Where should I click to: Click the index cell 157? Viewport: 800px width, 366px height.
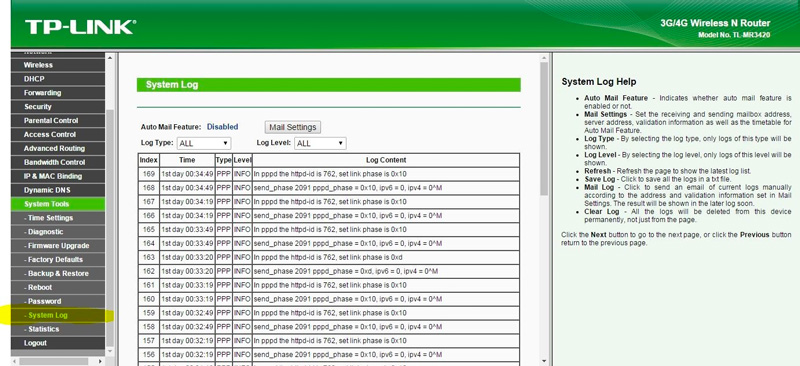click(148, 340)
